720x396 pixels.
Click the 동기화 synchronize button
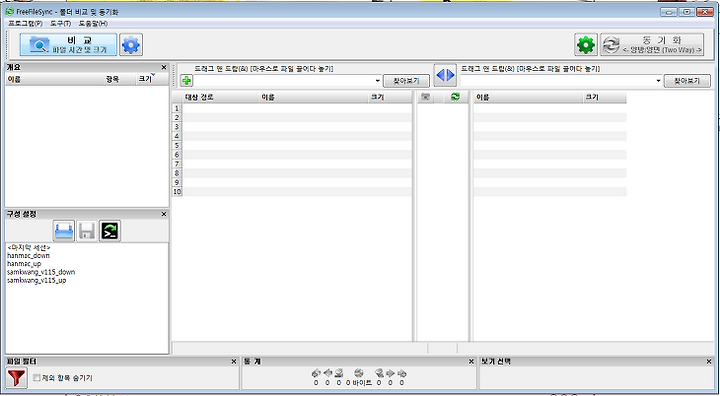(652, 45)
